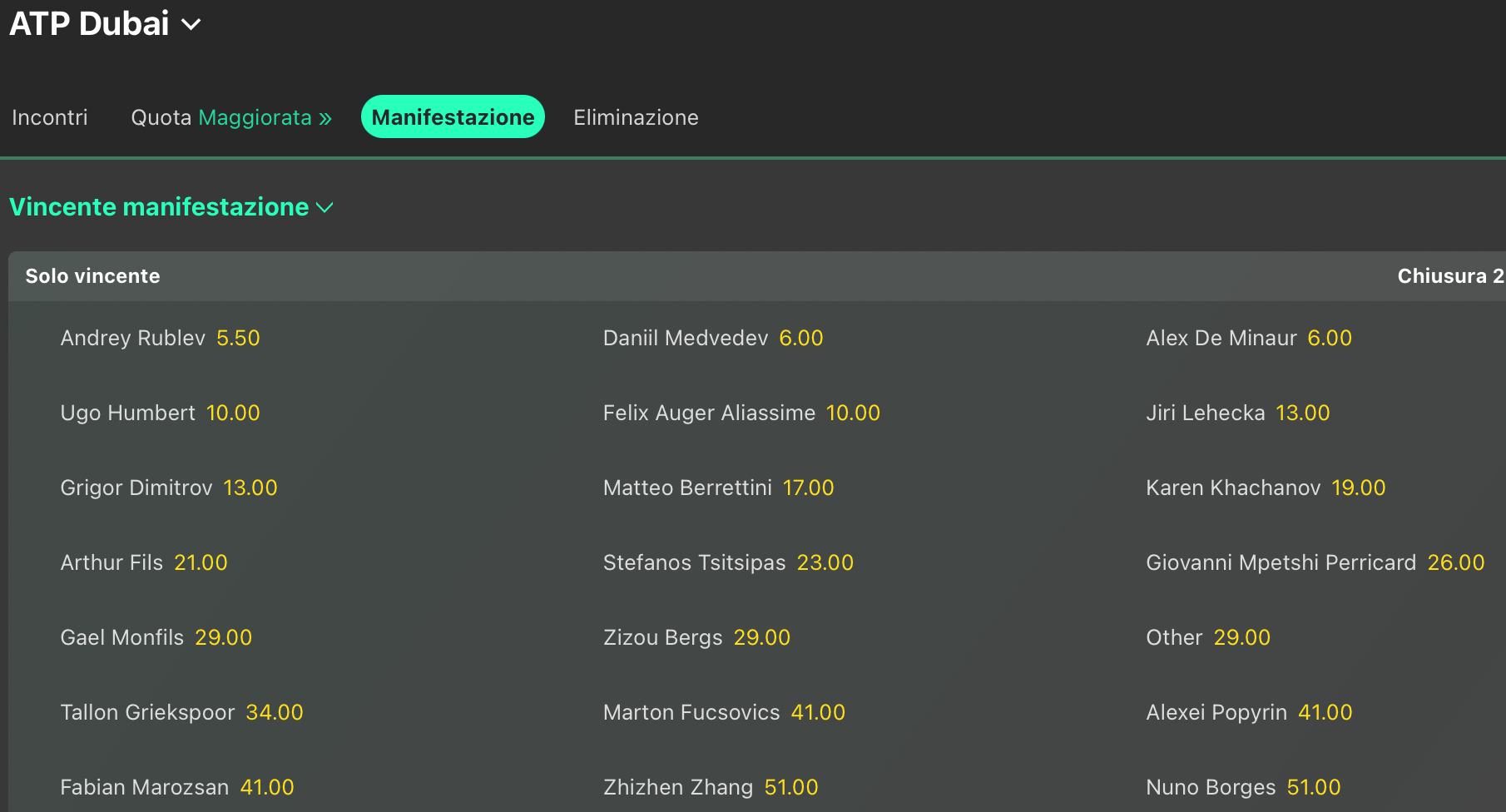This screenshot has height=812, width=1506.
Task: Add Felix Auger Aliassime at 10.00
Action: pos(853,413)
